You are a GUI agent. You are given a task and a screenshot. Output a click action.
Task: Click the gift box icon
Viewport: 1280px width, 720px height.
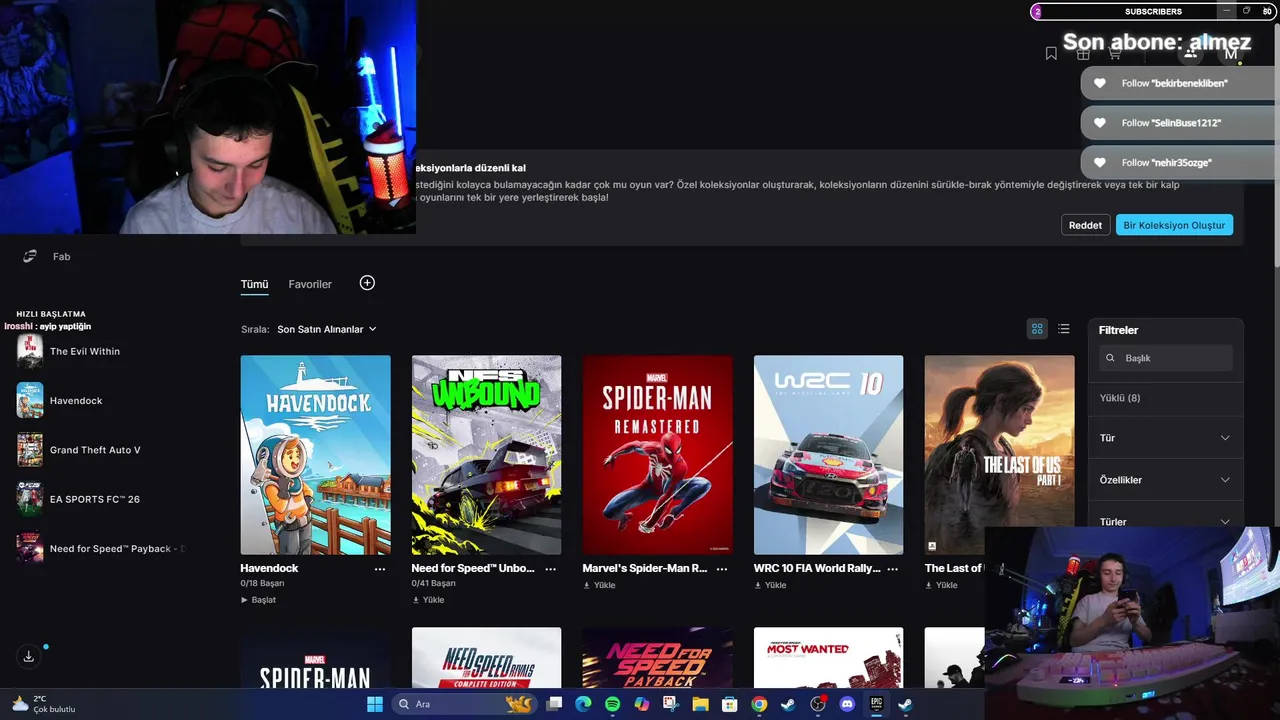(x=1083, y=54)
